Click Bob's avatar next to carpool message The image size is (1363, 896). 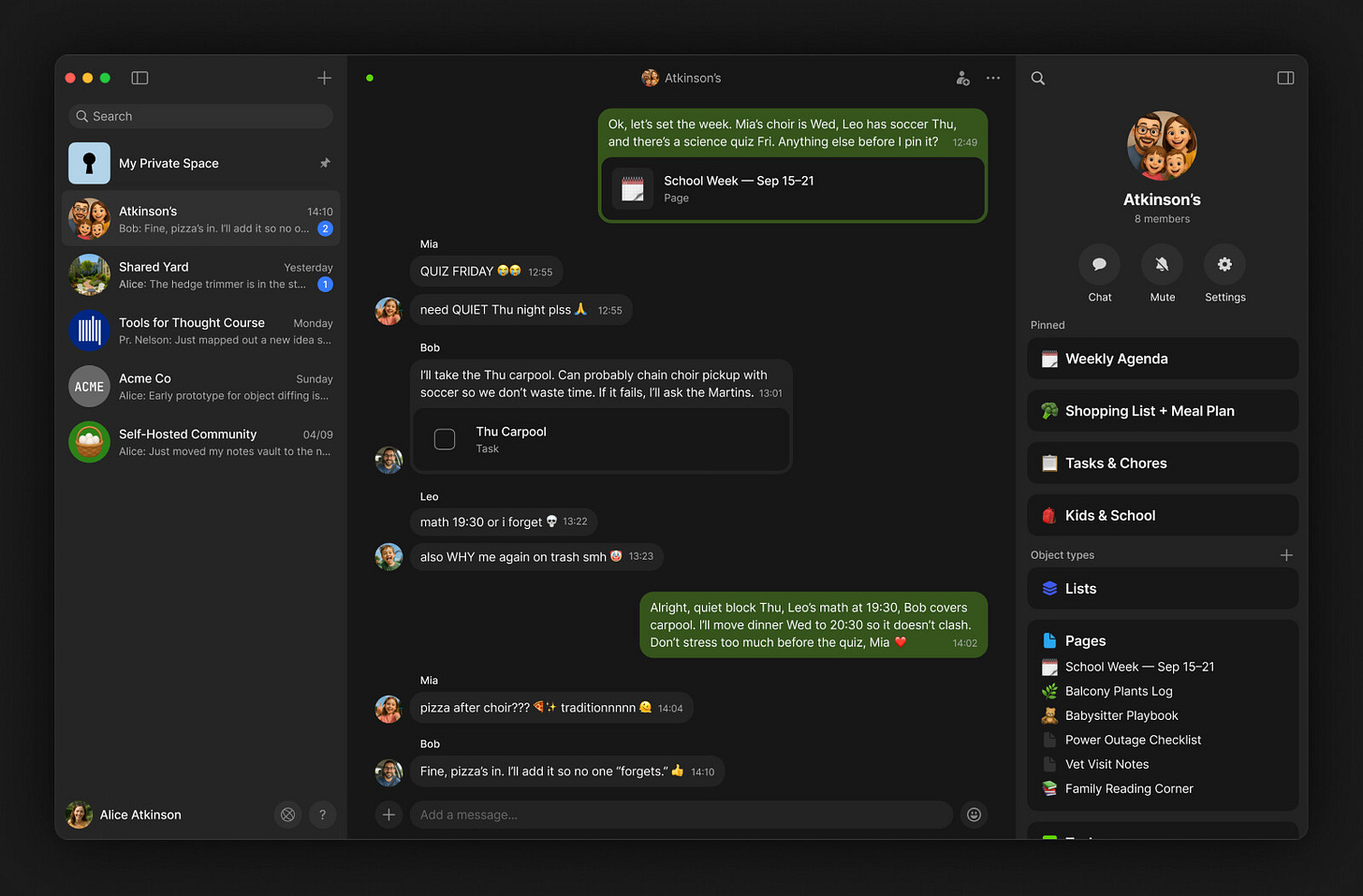pyautogui.click(x=388, y=460)
